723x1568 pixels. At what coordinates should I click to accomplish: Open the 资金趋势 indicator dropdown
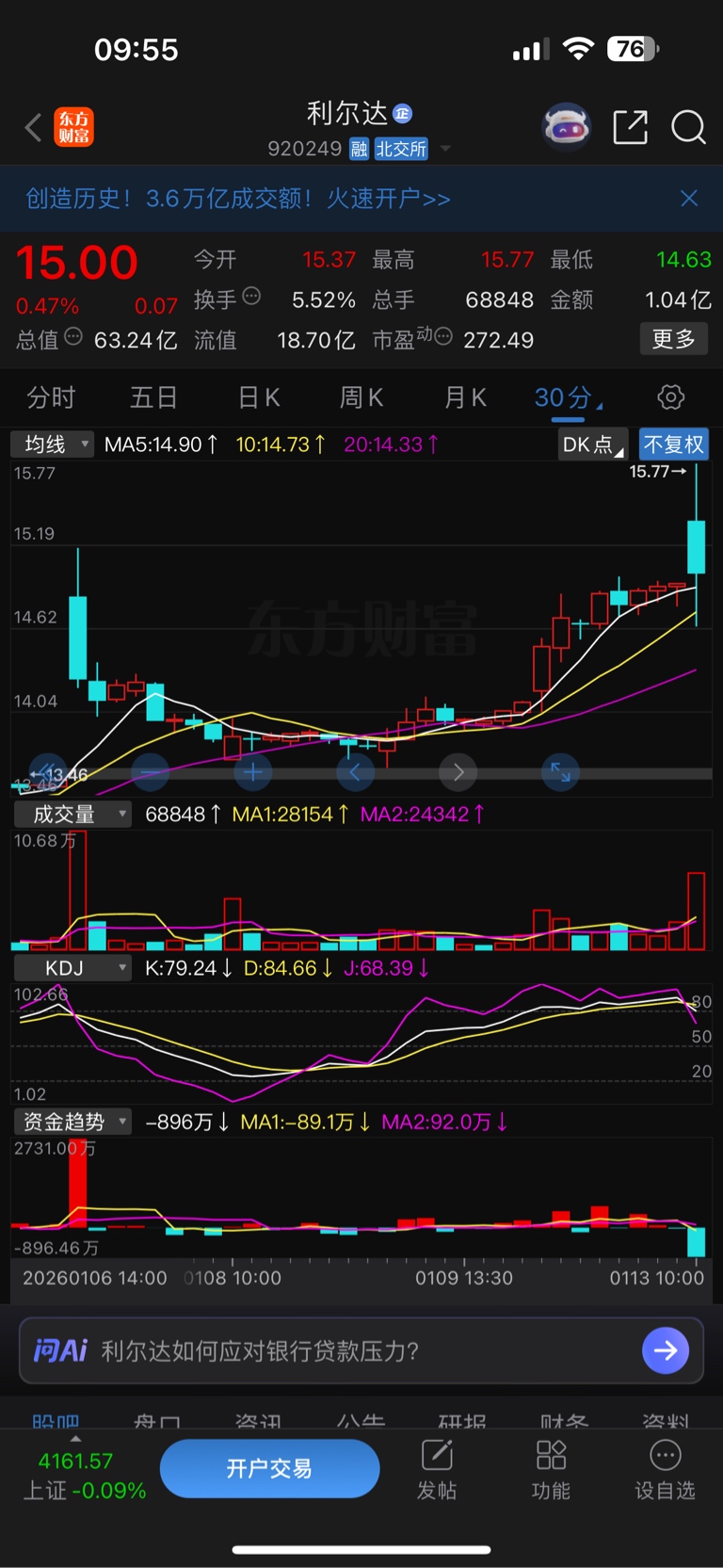pos(72,1122)
